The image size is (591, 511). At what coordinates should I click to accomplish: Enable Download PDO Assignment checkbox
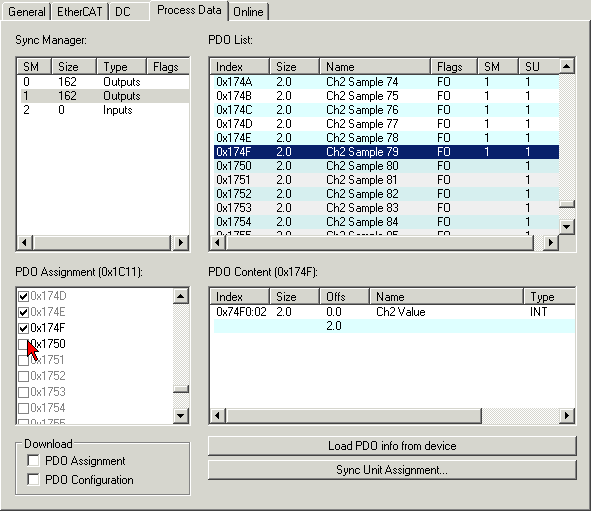tap(33, 461)
